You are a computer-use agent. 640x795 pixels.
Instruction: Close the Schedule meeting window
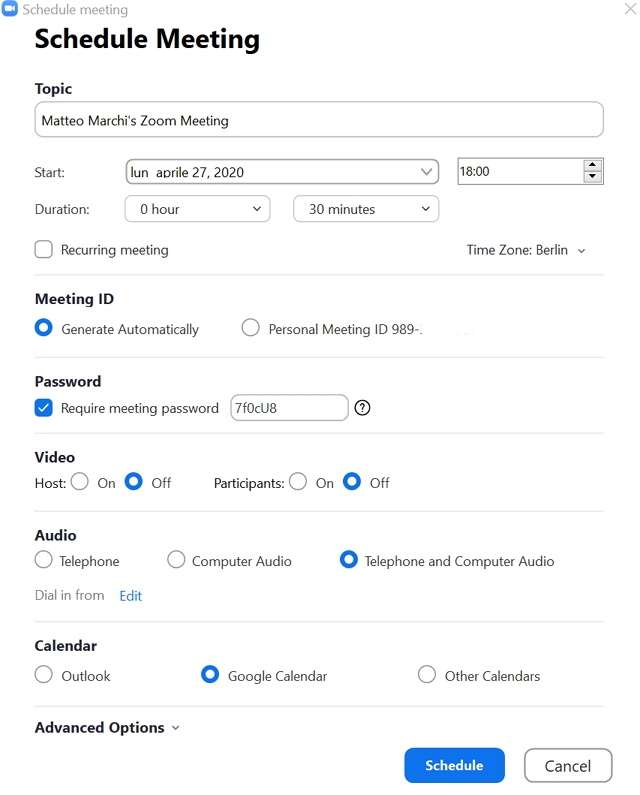(625, 9)
